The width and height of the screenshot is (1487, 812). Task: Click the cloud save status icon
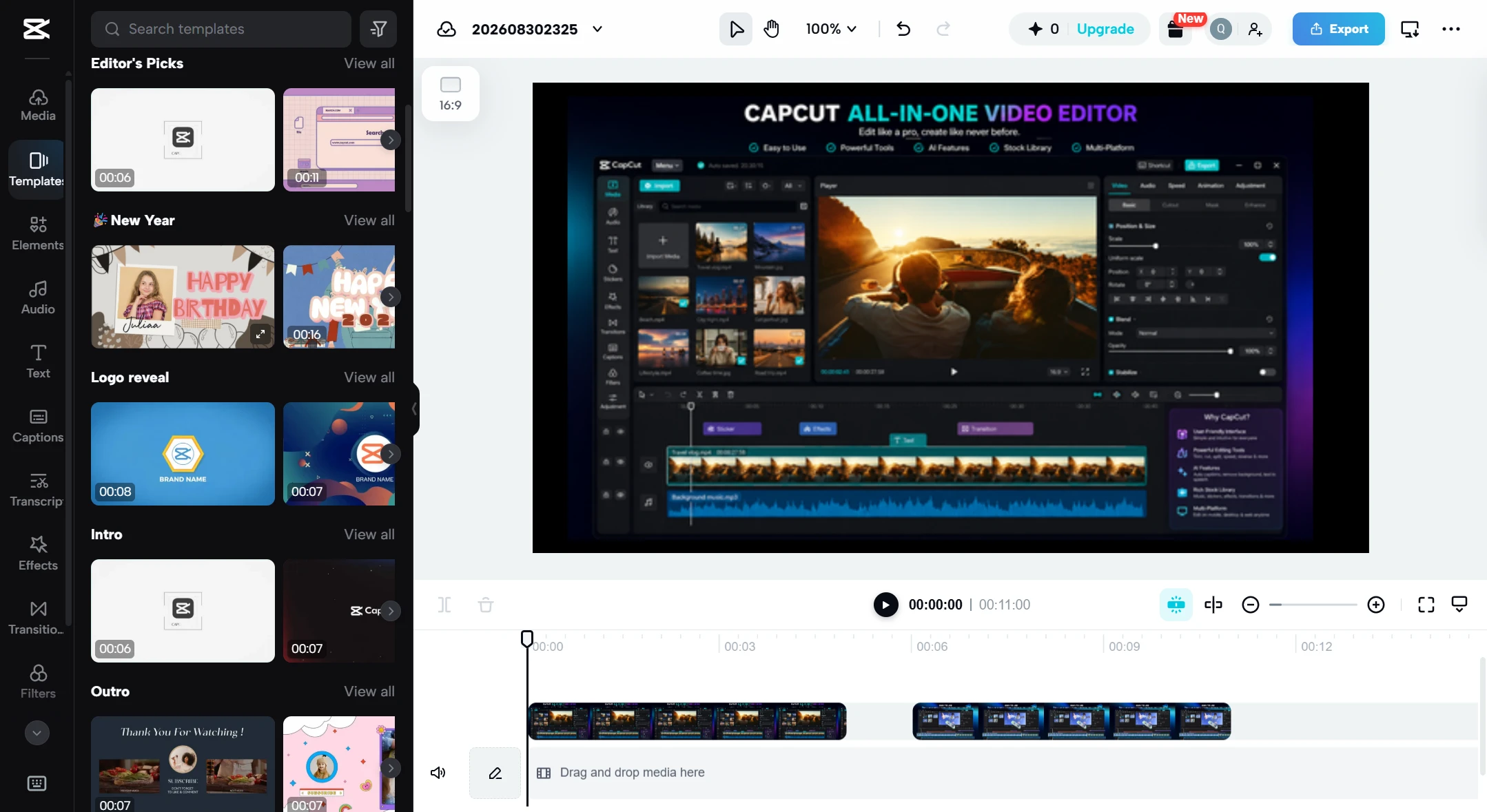(x=447, y=29)
